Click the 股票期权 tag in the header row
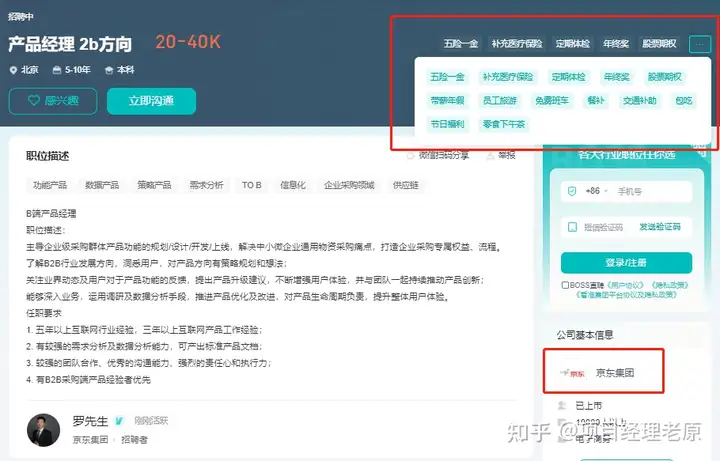The image size is (720, 461). (x=659, y=44)
